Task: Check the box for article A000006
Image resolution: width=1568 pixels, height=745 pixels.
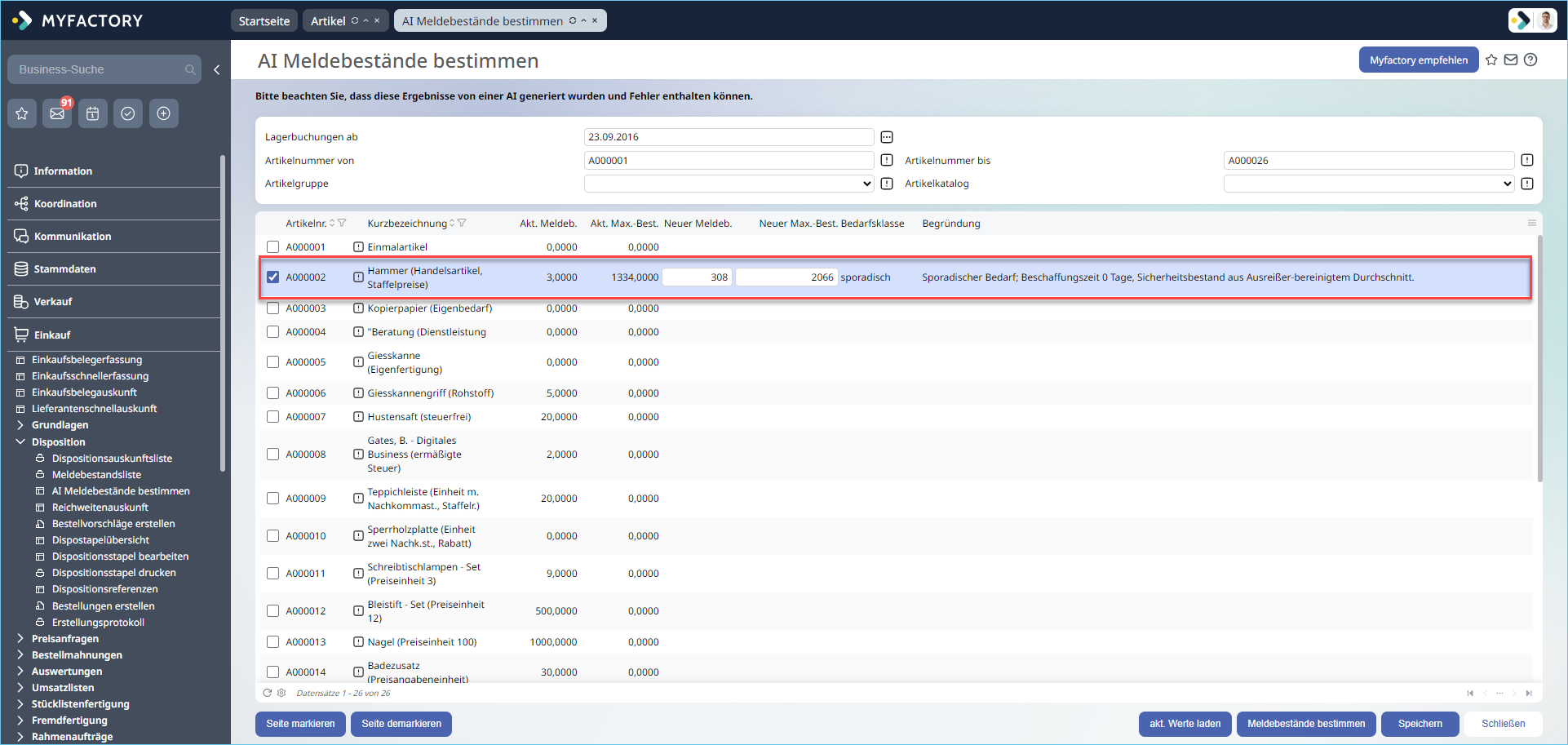Action: tap(272, 393)
